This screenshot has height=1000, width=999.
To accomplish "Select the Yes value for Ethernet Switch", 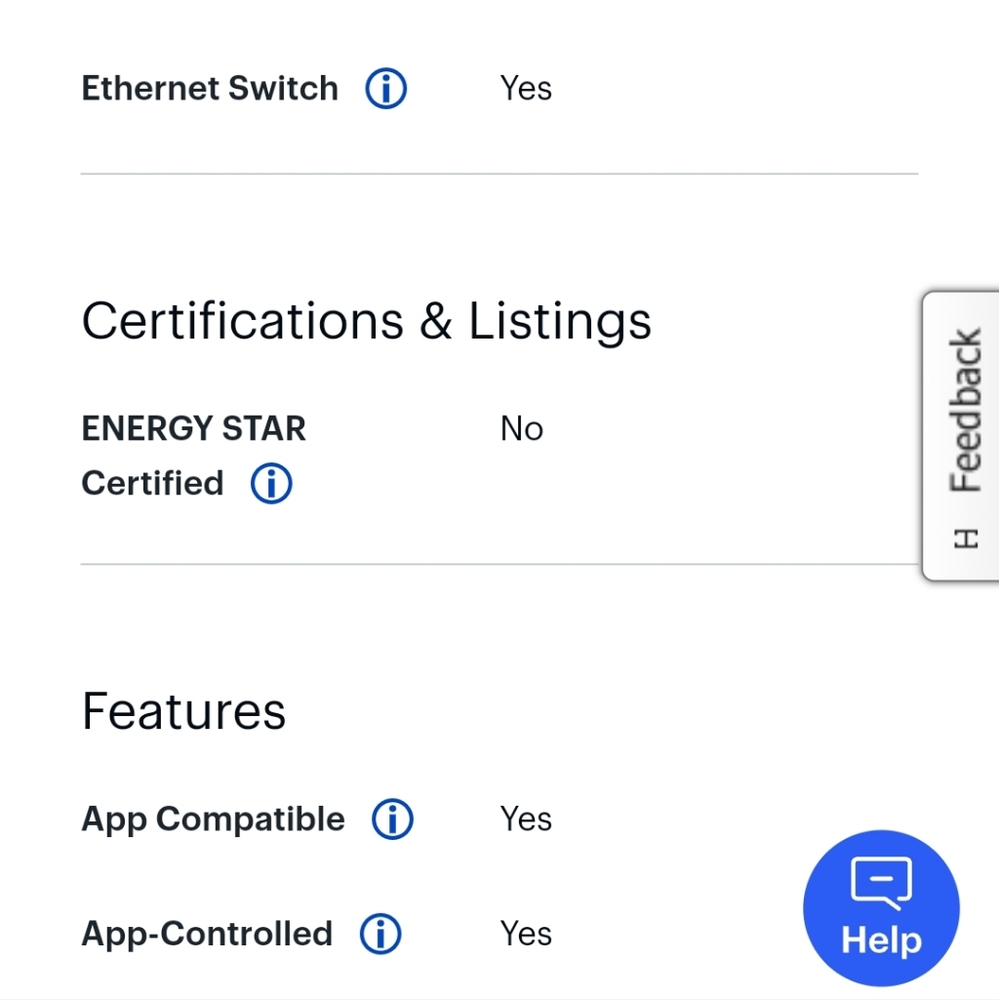I will [x=526, y=88].
